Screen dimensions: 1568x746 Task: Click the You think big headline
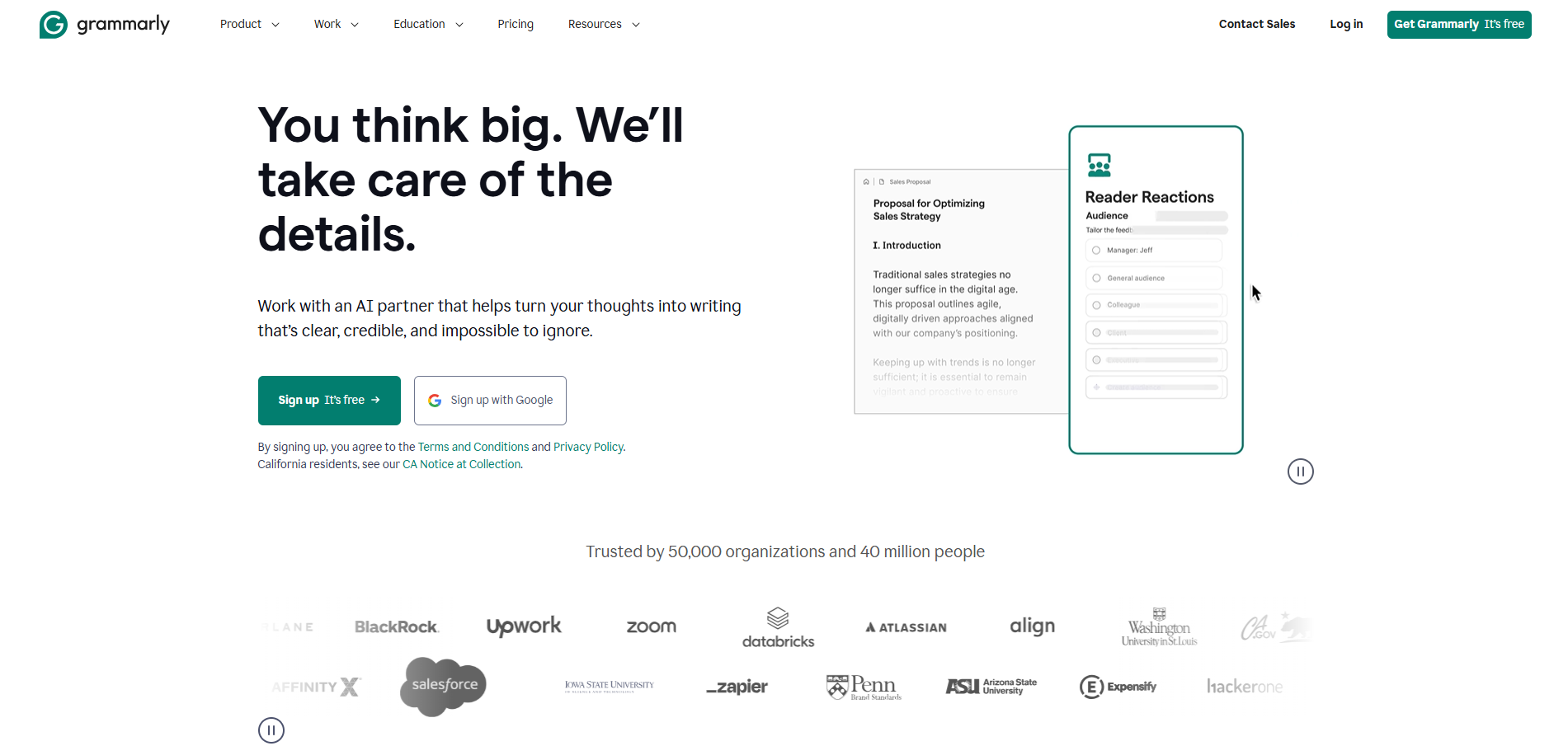click(x=471, y=180)
